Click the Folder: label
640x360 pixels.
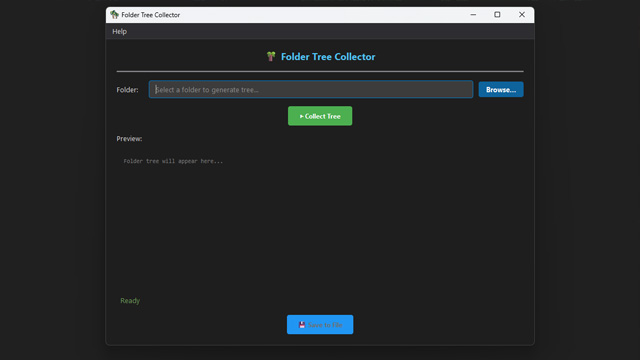point(127,90)
